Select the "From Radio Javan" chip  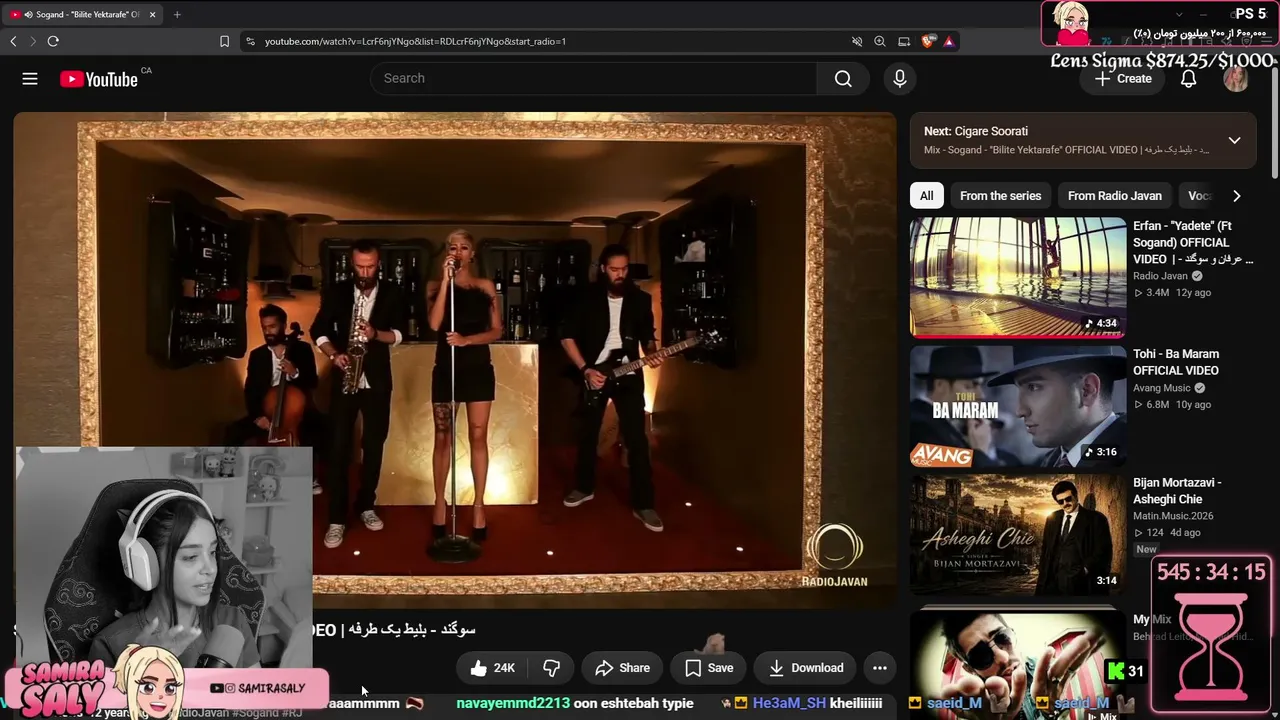click(x=1115, y=196)
